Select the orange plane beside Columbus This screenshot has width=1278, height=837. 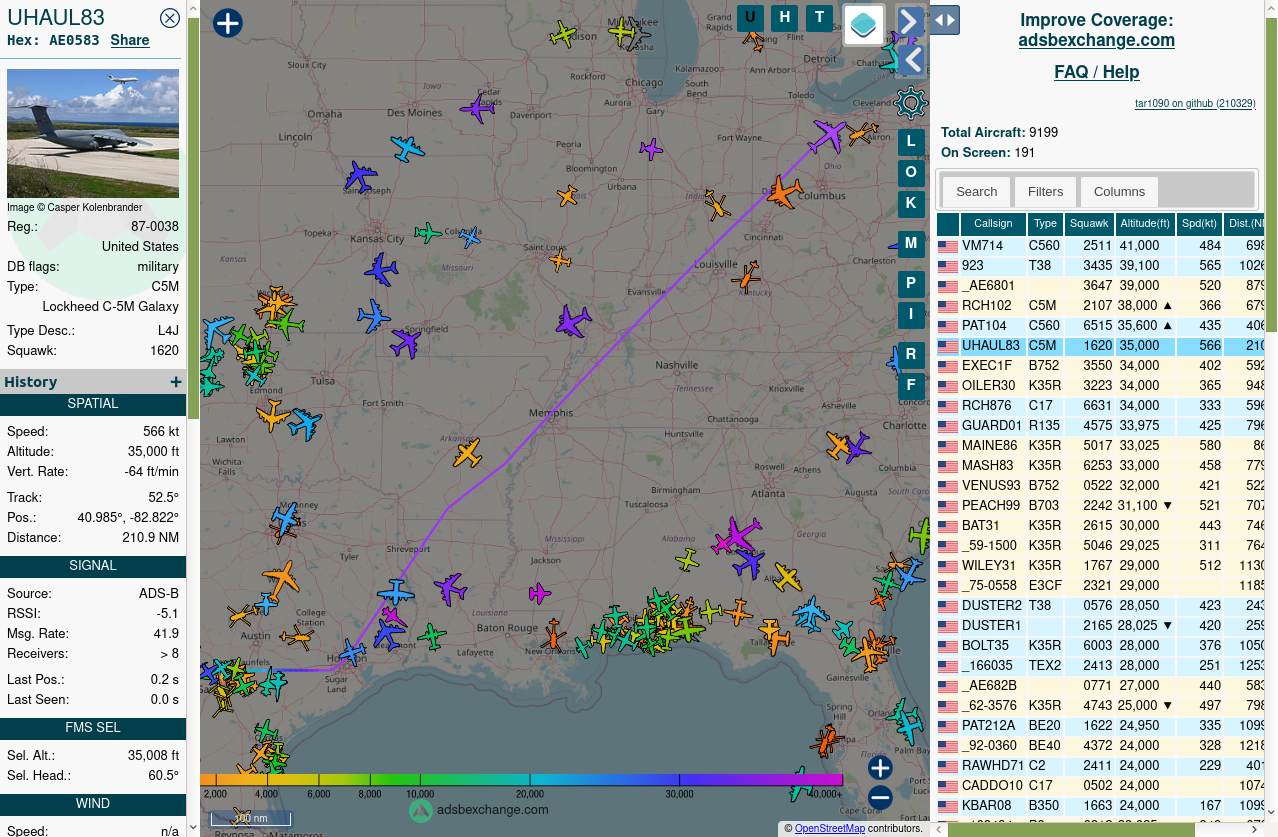click(784, 190)
